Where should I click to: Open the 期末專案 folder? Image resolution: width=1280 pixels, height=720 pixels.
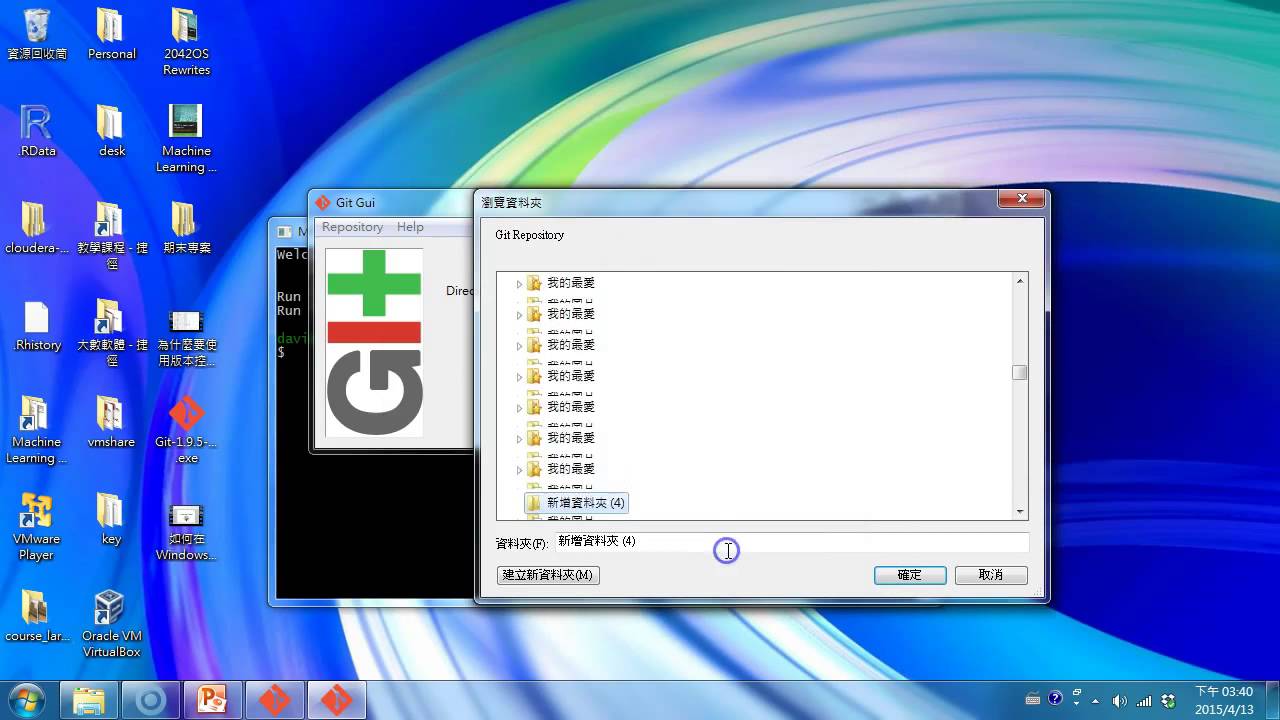pyautogui.click(x=186, y=229)
